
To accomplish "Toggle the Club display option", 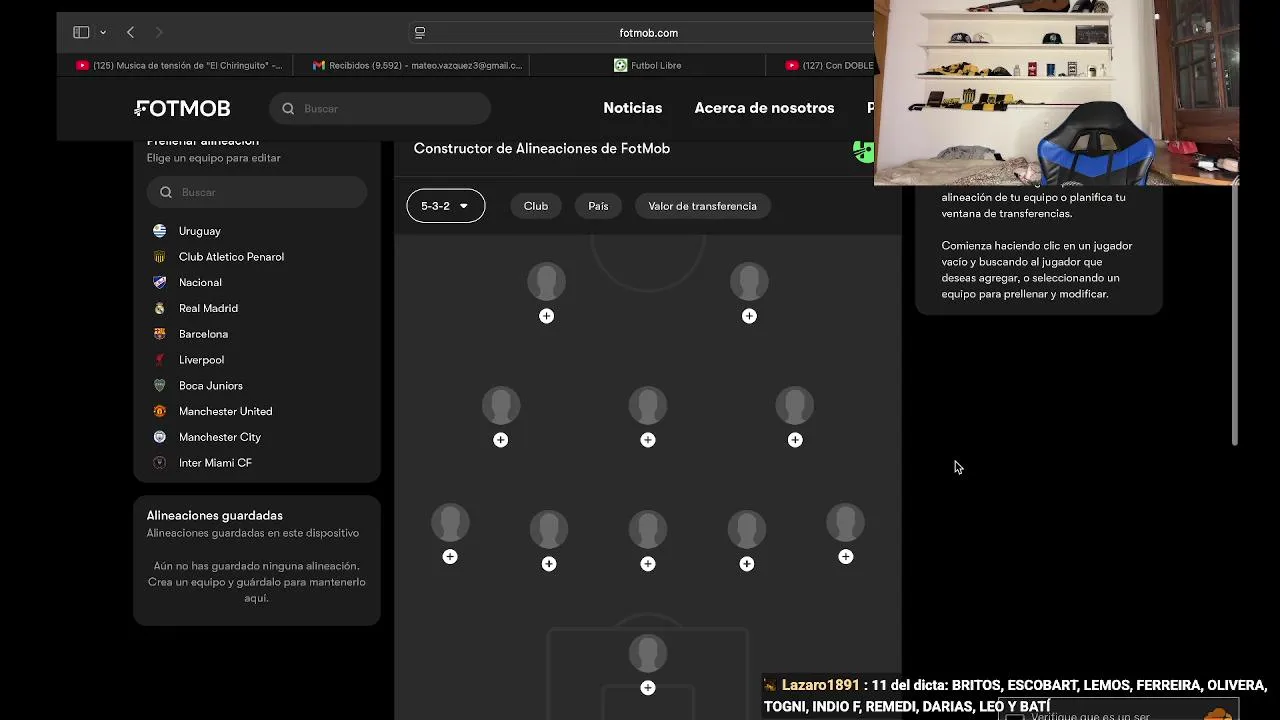I will pyautogui.click(x=536, y=206).
